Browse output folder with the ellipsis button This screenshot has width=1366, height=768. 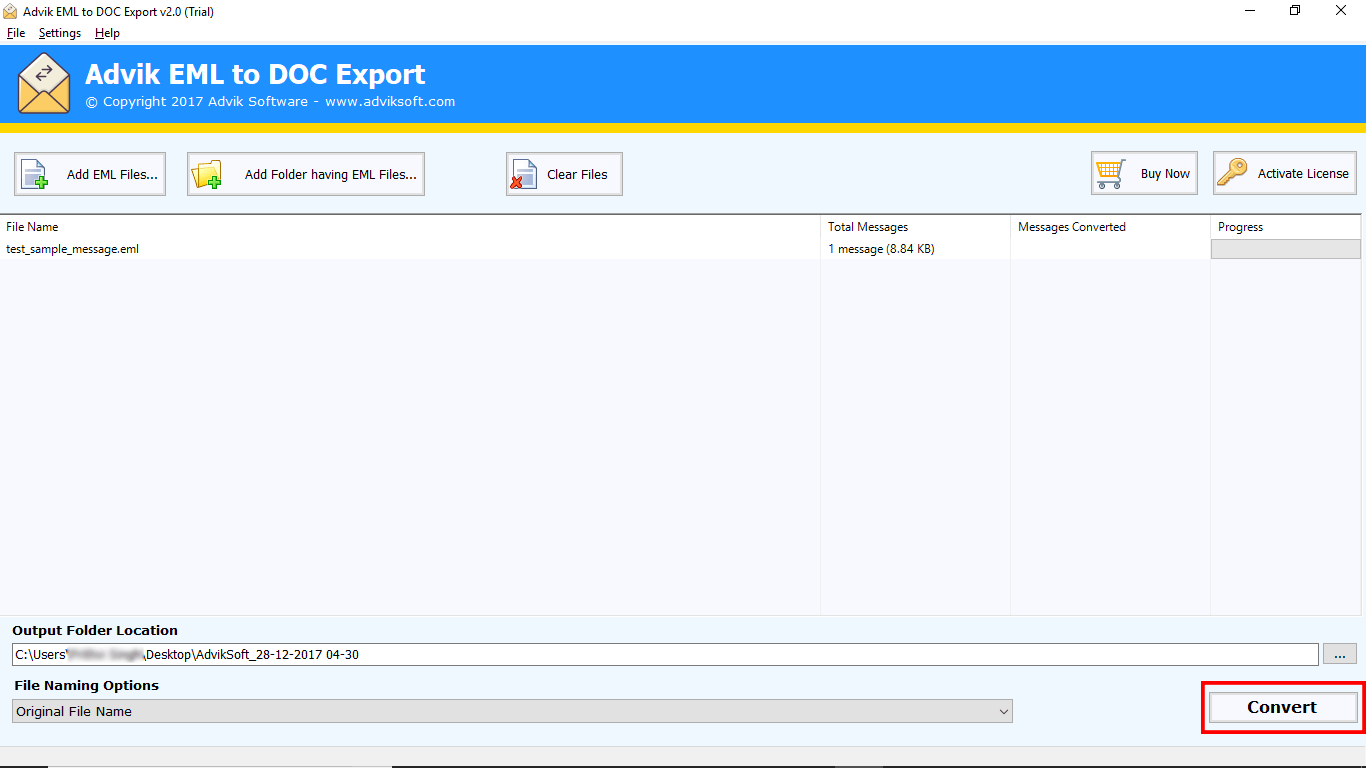tap(1340, 654)
